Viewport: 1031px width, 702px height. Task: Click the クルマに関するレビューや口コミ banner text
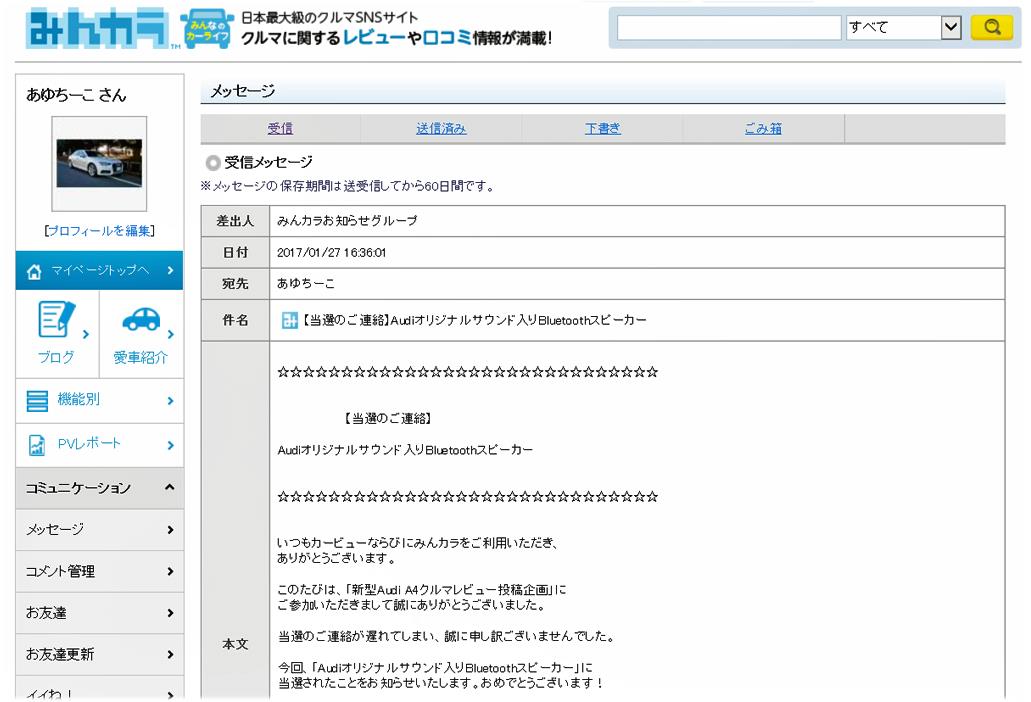click(x=396, y=38)
